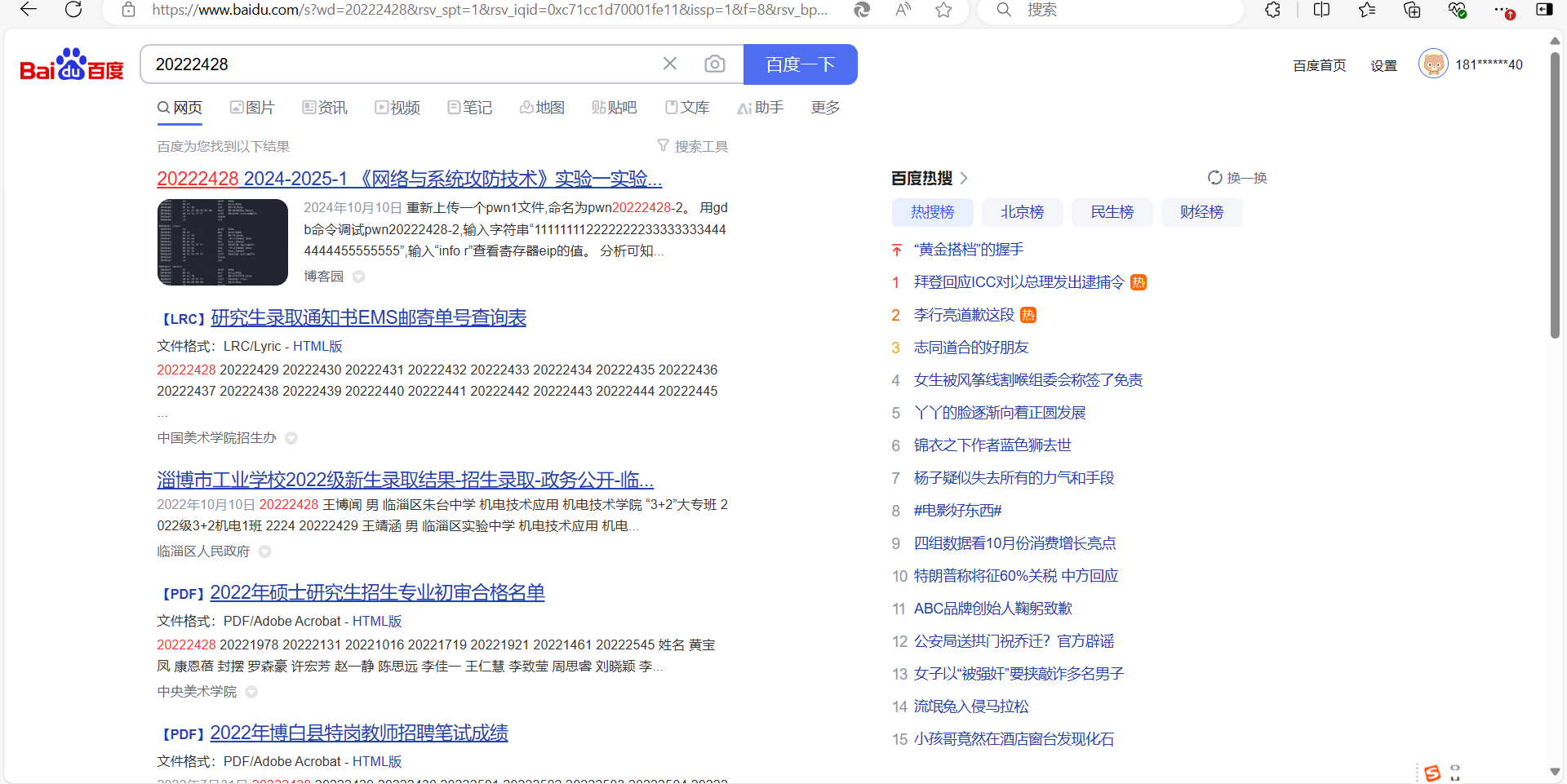Switch to the 笔记 tab
The image size is (1567, 784).
pyautogui.click(x=470, y=108)
